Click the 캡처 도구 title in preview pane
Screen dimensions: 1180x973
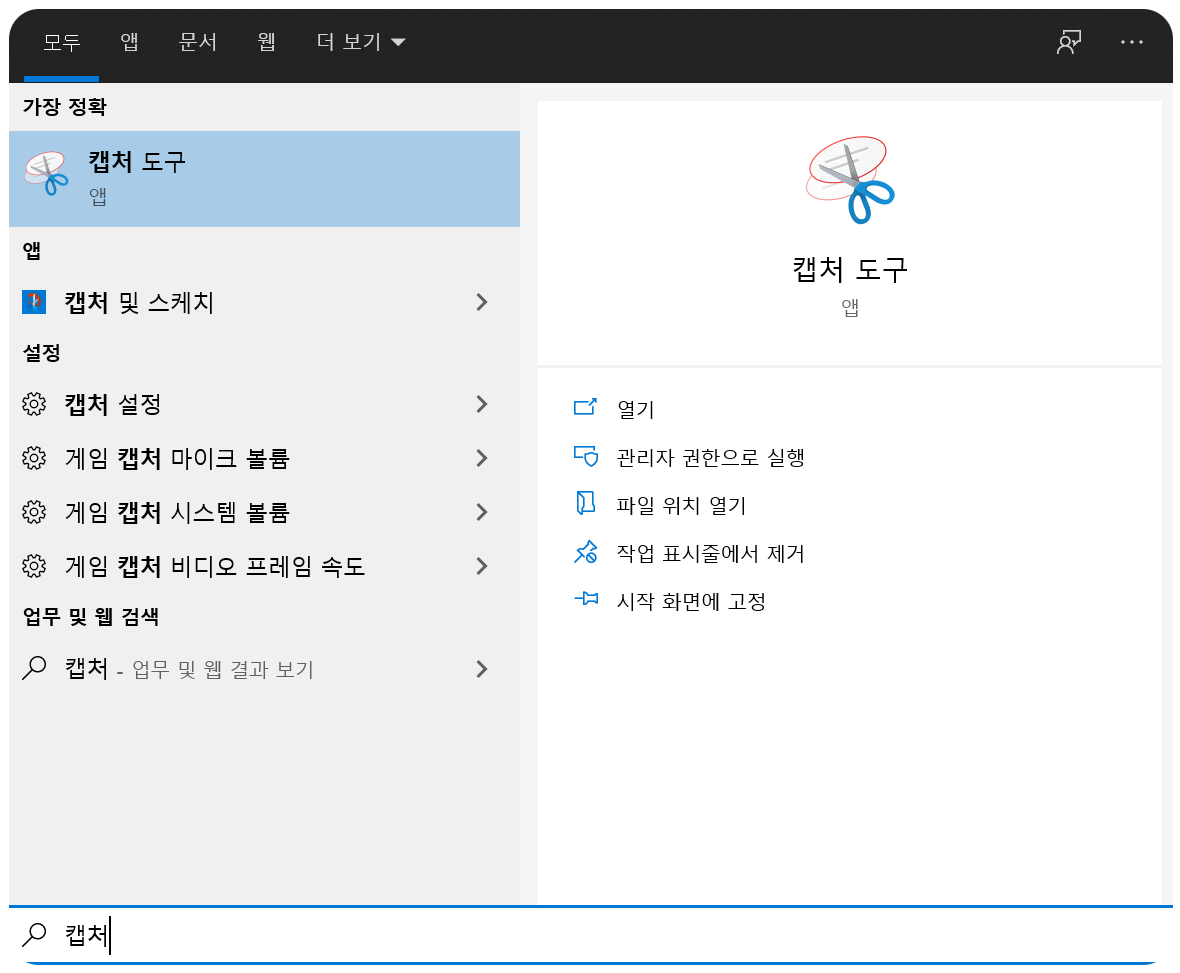point(850,269)
